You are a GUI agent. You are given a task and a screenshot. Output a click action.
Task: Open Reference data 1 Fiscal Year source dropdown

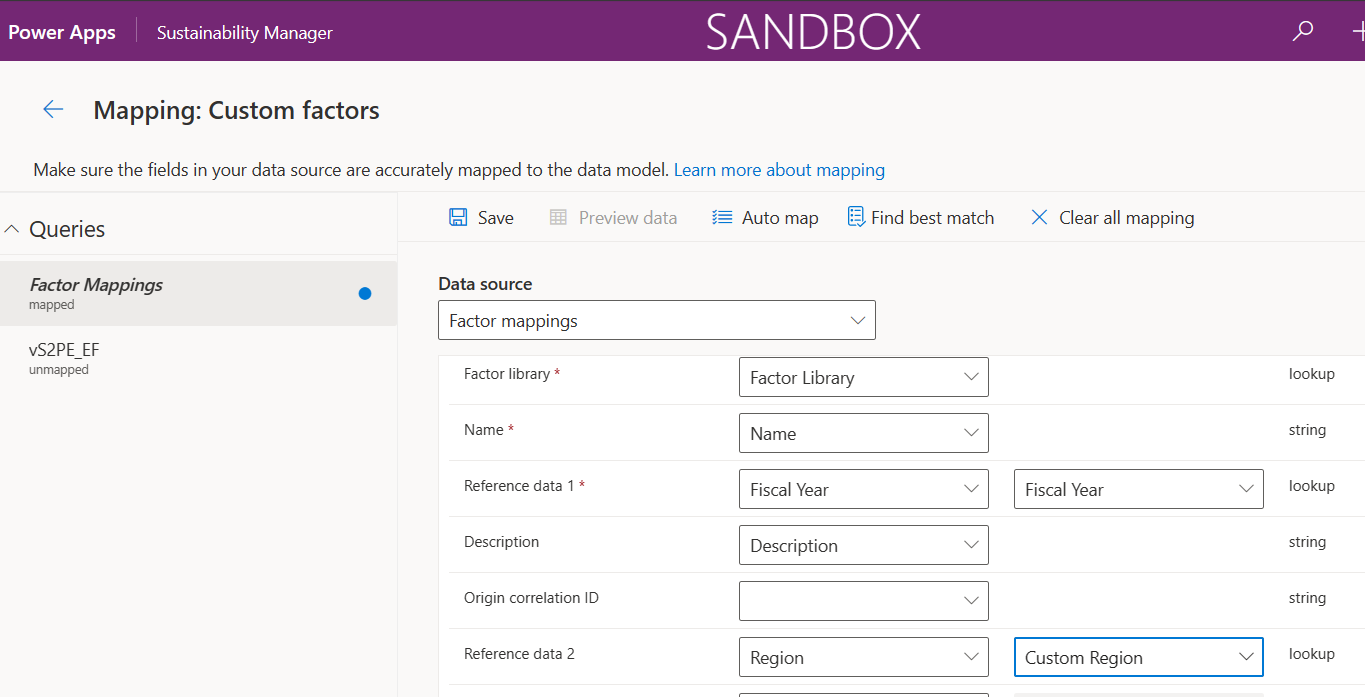coord(864,489)
